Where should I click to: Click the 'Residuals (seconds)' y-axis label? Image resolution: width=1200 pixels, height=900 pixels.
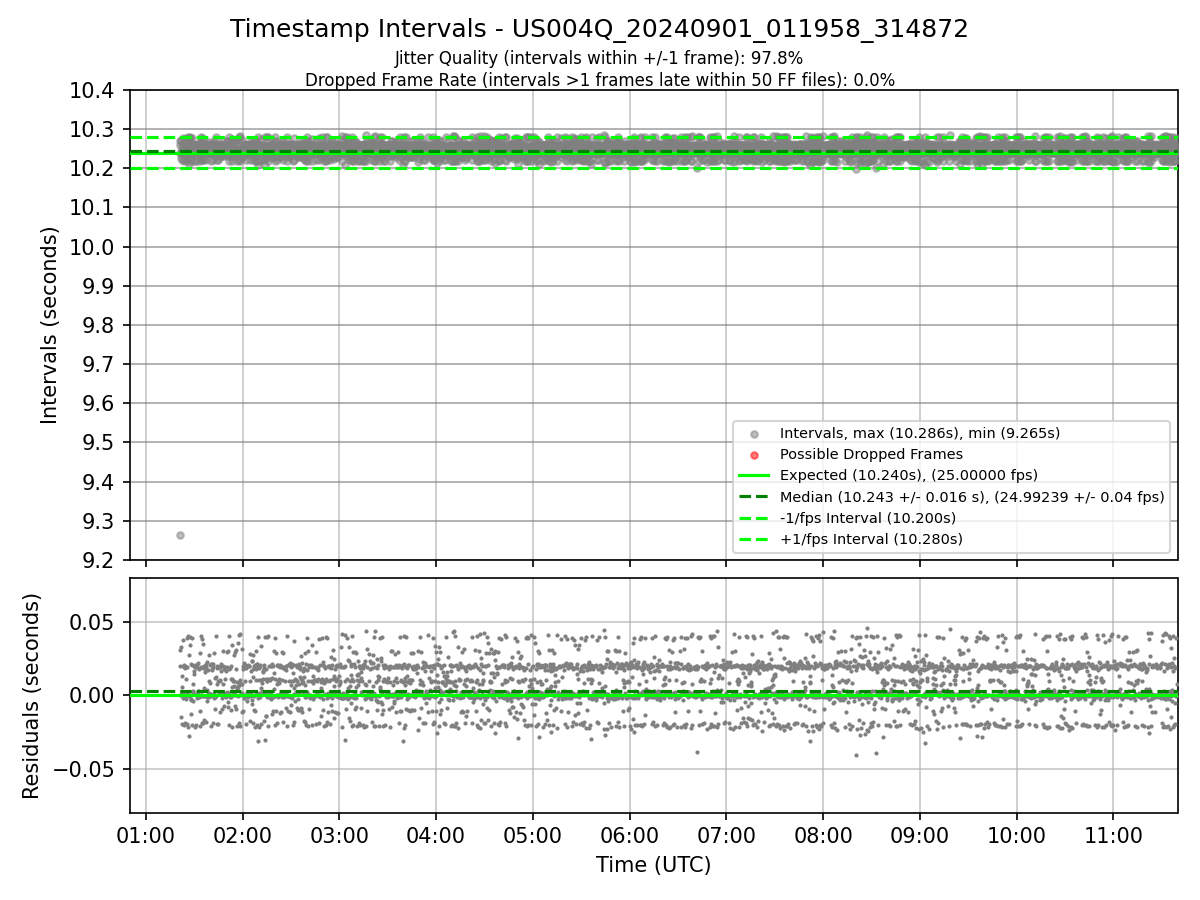[x=31, y=696]
